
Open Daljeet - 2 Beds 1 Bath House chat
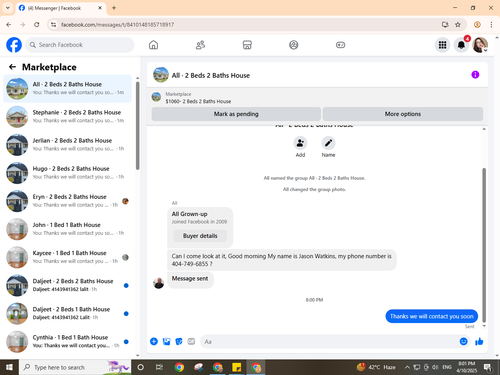coord(67,313)
